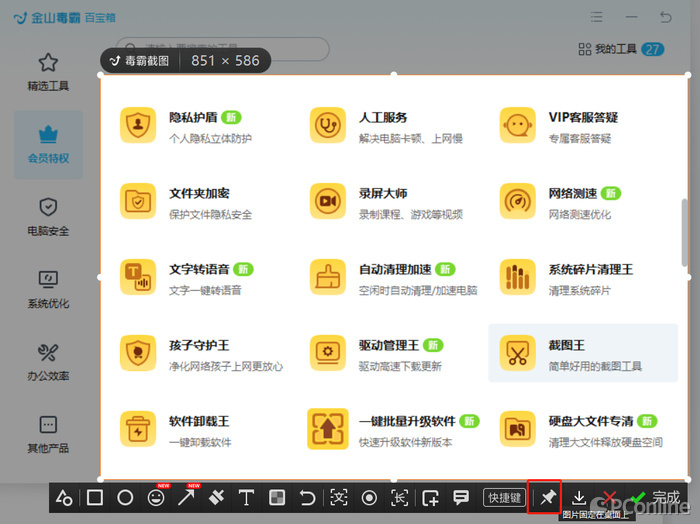This screenshot has width=700, height=524.
Task: Launch the 录屏大师 screen recorder icon
Action: coord(328,201)
